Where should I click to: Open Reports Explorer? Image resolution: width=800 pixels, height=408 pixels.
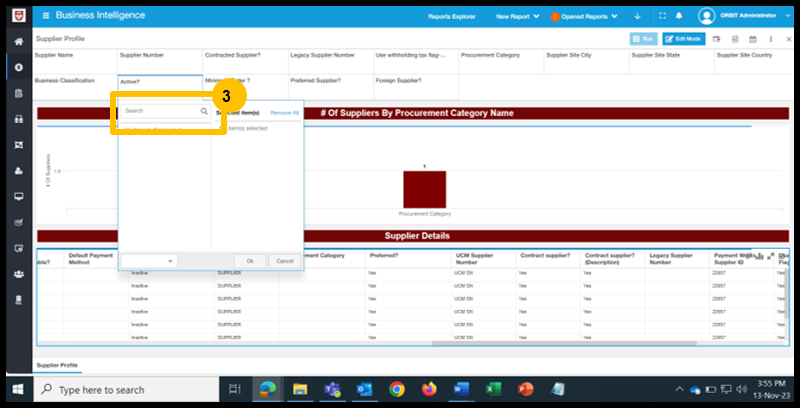click(x=452, y=16)
